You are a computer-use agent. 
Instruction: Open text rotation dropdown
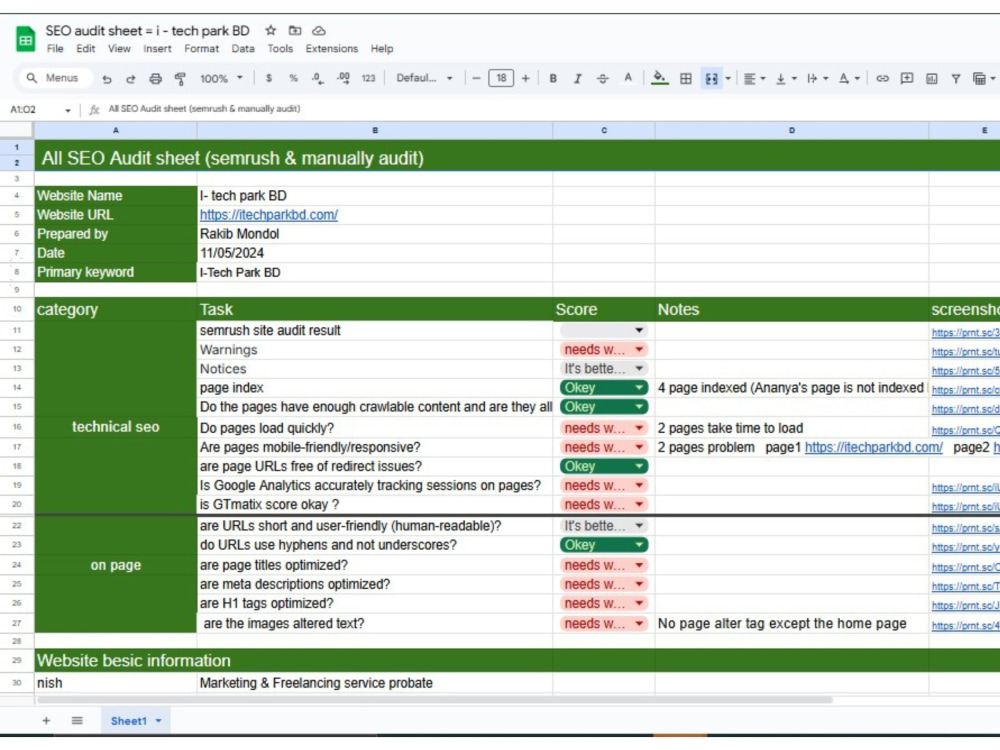tap(849, 78)
